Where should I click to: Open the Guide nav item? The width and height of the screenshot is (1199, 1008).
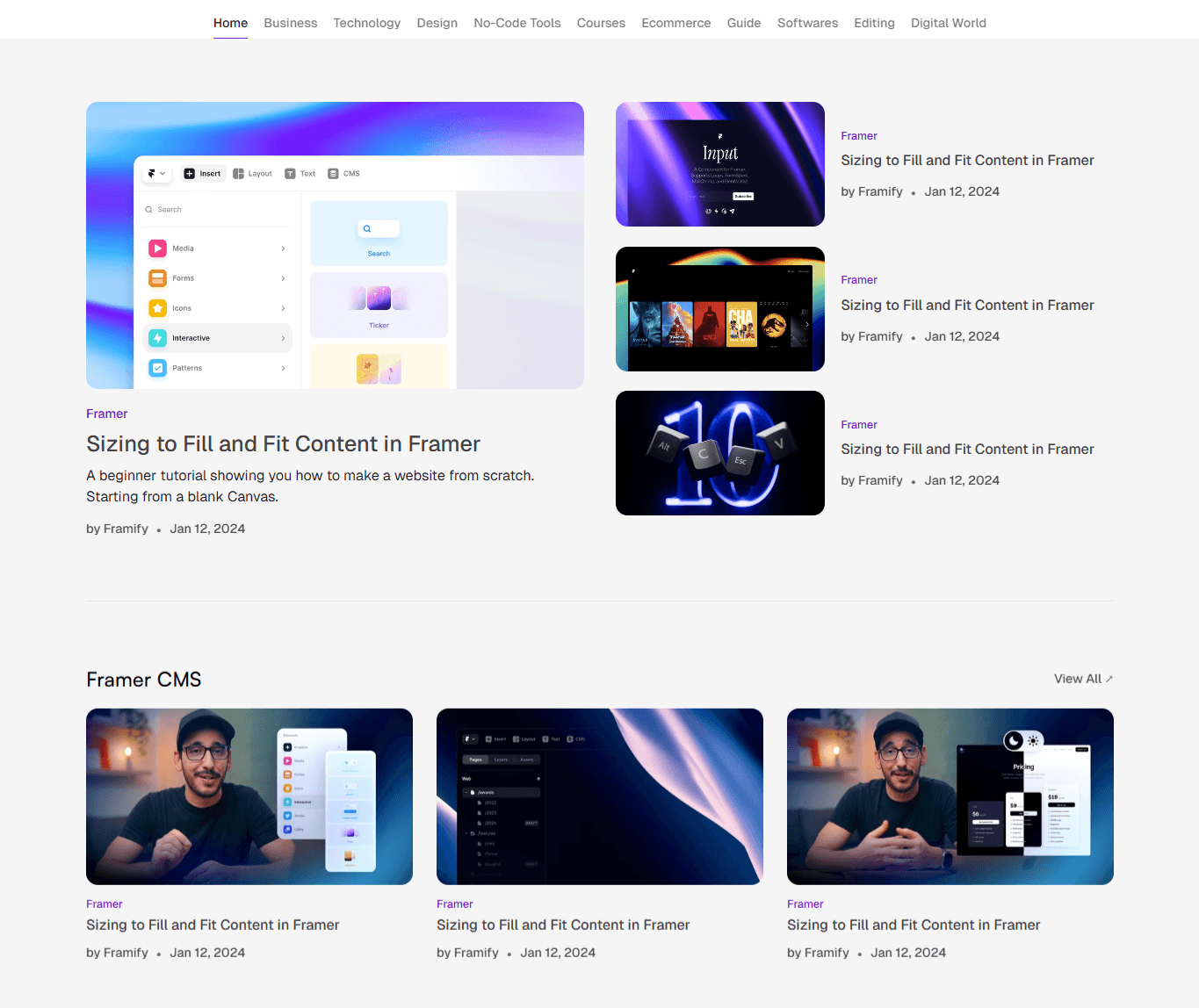click(744, 23)
